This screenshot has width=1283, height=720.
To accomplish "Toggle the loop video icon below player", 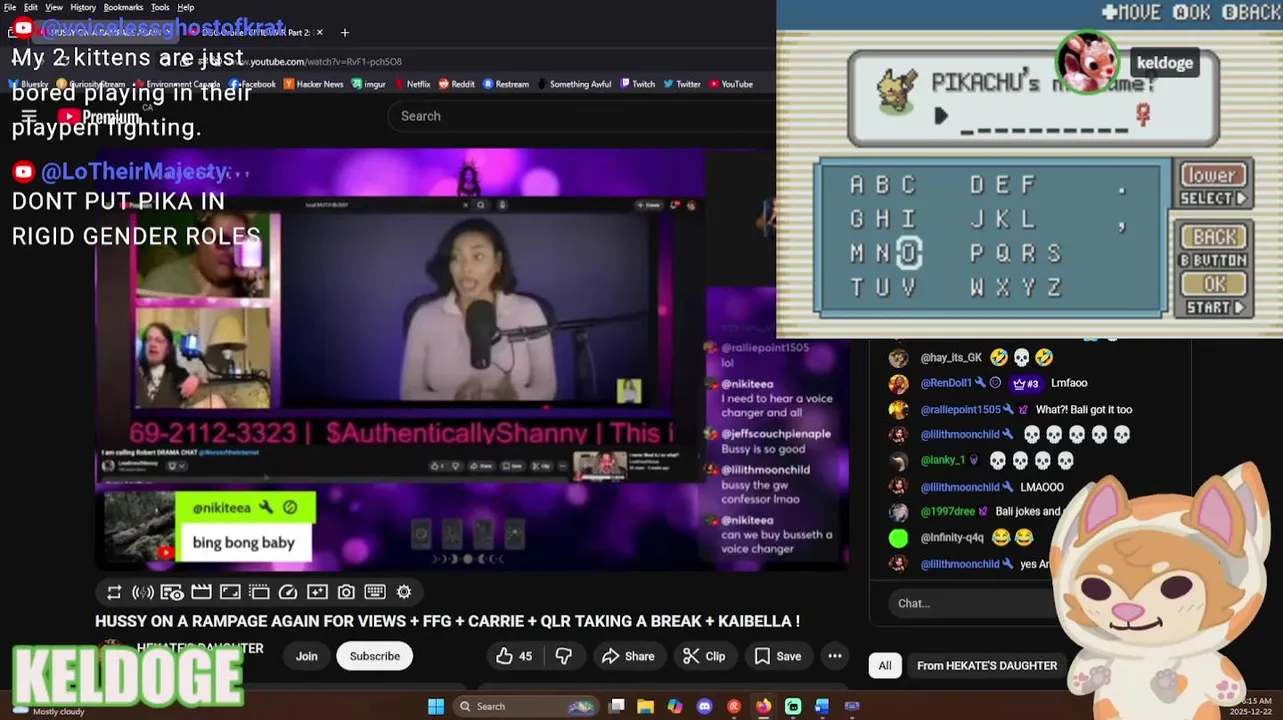I will click(114, 592).
